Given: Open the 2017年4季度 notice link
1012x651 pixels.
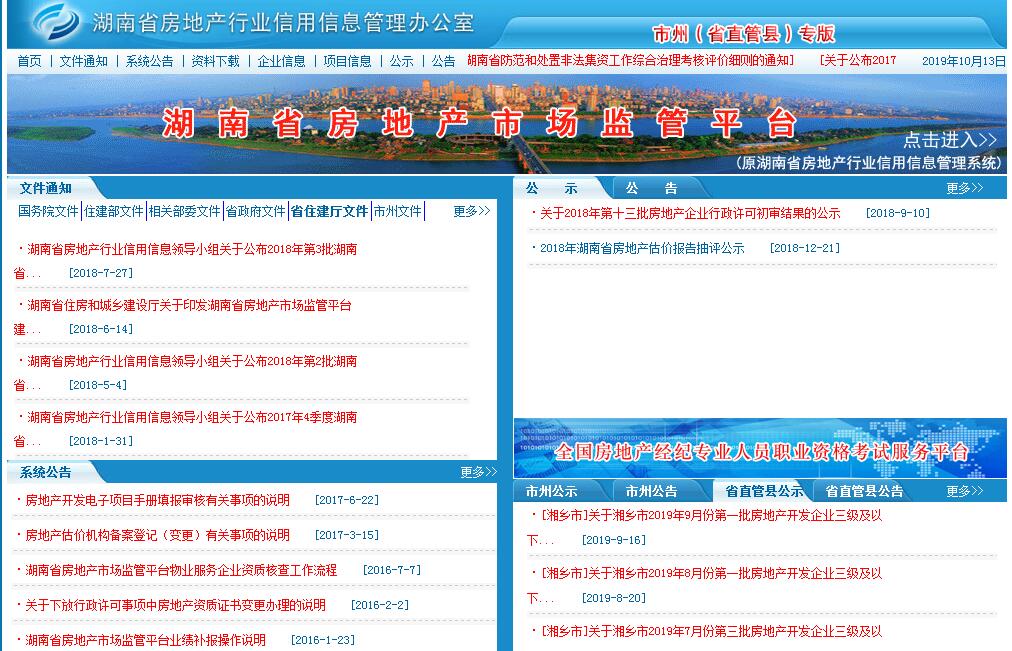Looking at the screenshot, I should 192,417.
